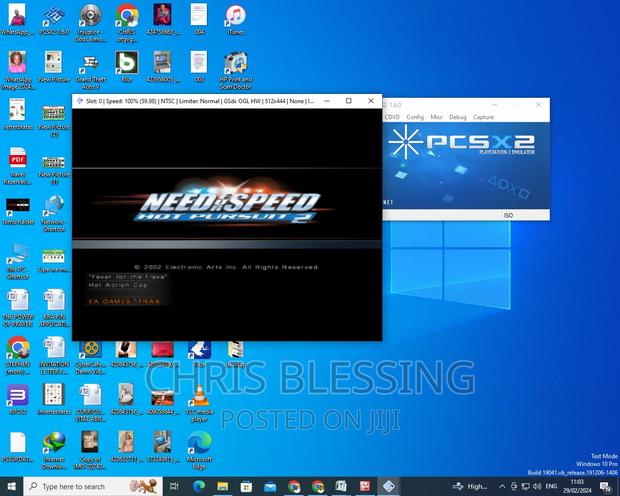Open Capture menu in PCSX2 window
The width and height of the screenshot is (620, 496).
coord(483,117)
